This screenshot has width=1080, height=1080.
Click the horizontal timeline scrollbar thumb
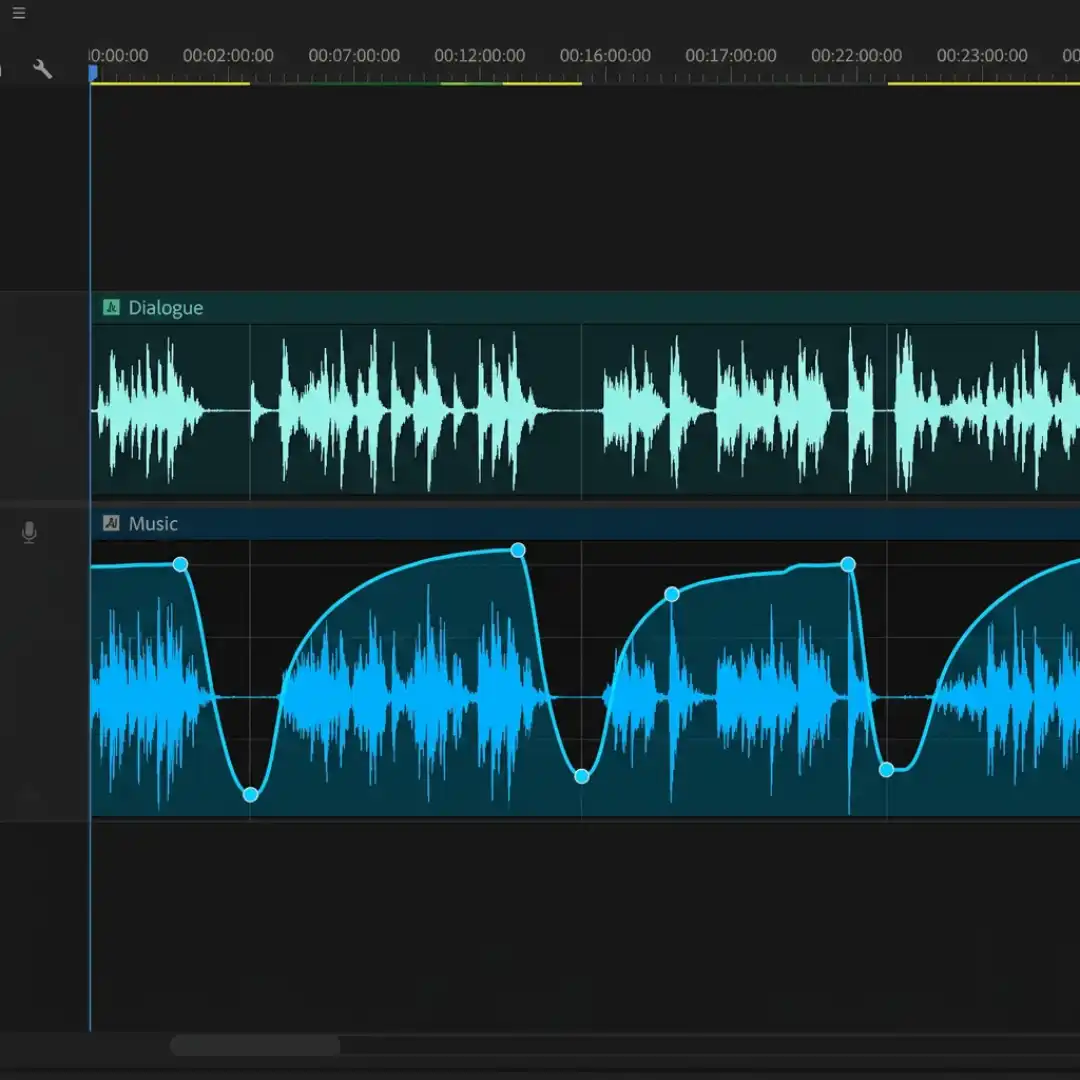[255, 1045]
